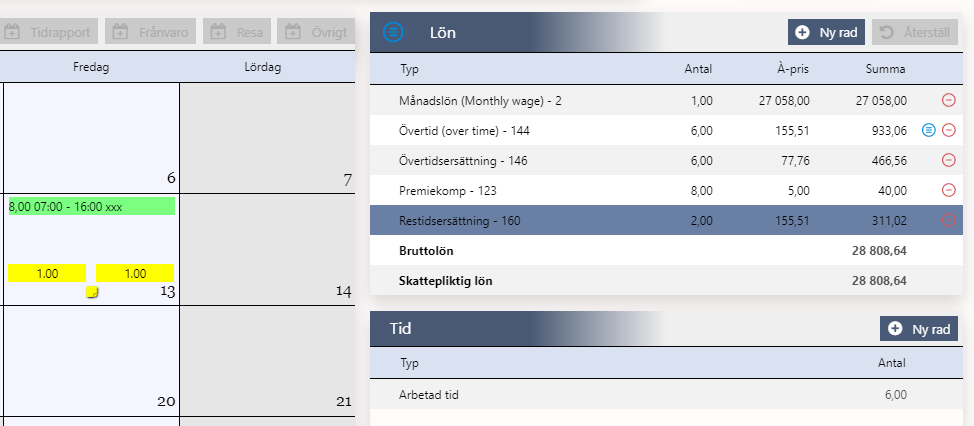The width and height of the screenshot is (974, 426).
Task: Click the Frånvaro toolbar button
Action: coord(150,32)
